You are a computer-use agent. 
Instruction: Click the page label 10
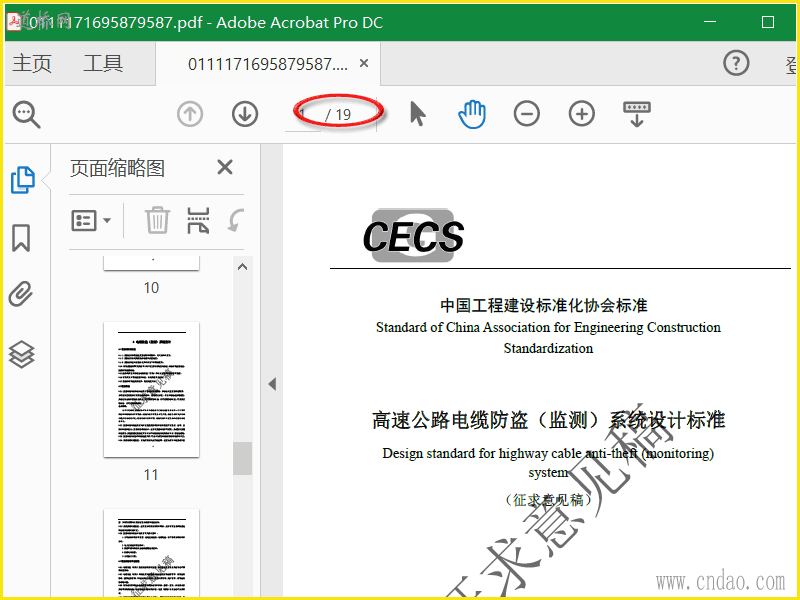[x=151, y=288]
